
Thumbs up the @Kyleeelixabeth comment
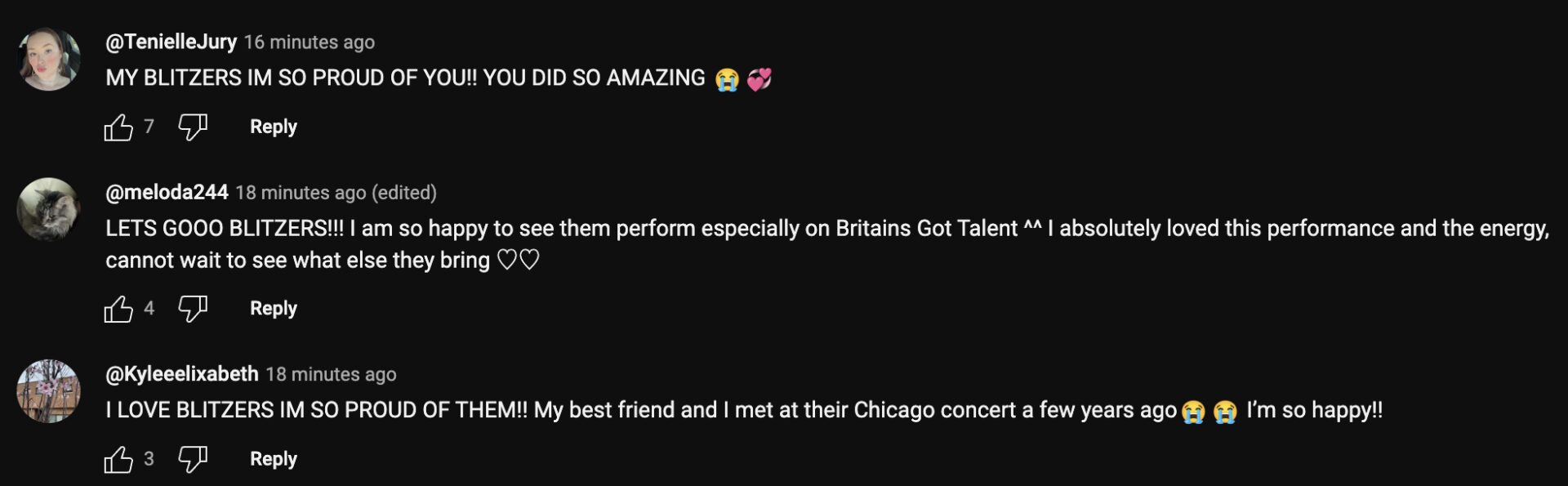tap(118, 460)
